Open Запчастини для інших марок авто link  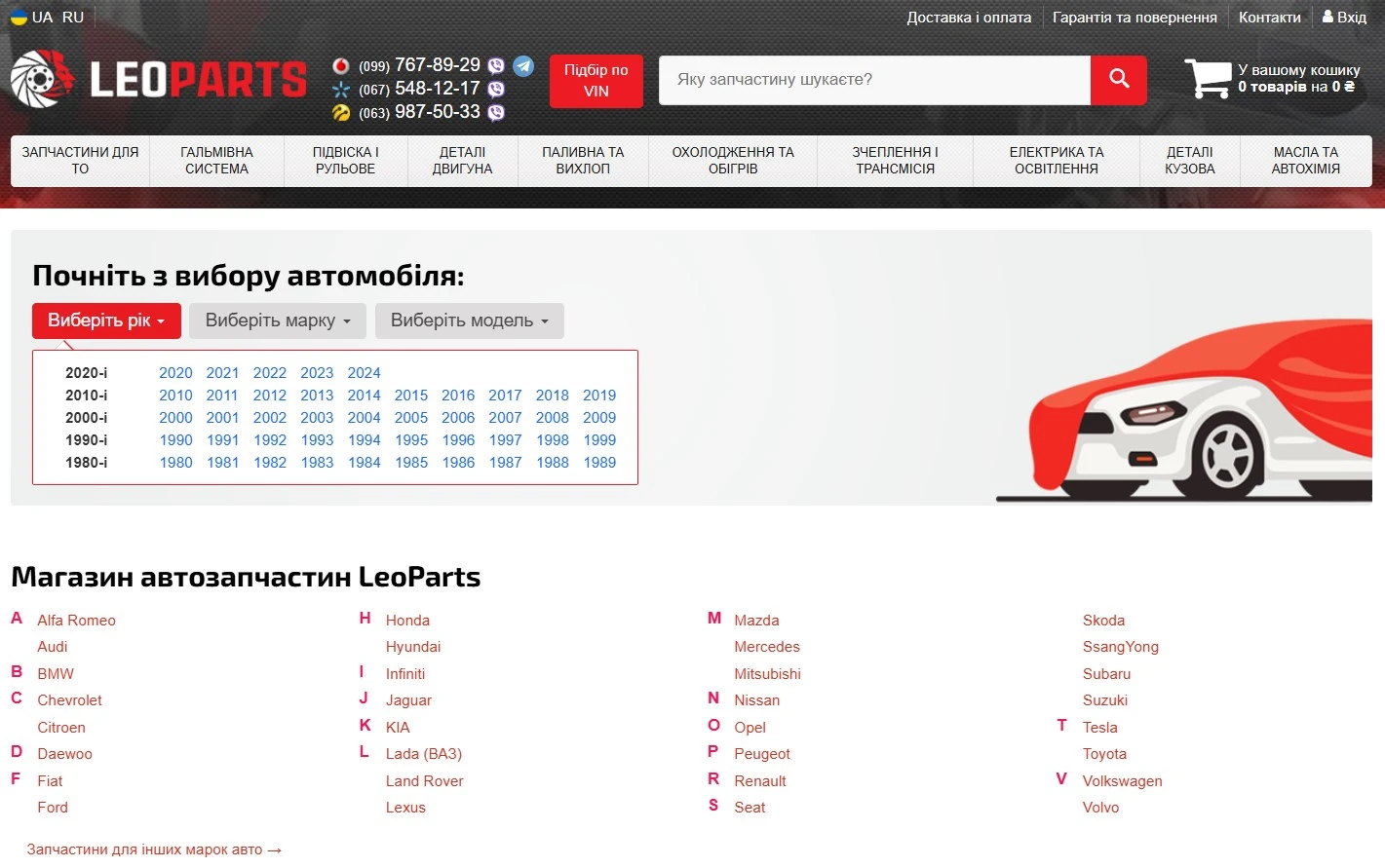click(154, 849)
